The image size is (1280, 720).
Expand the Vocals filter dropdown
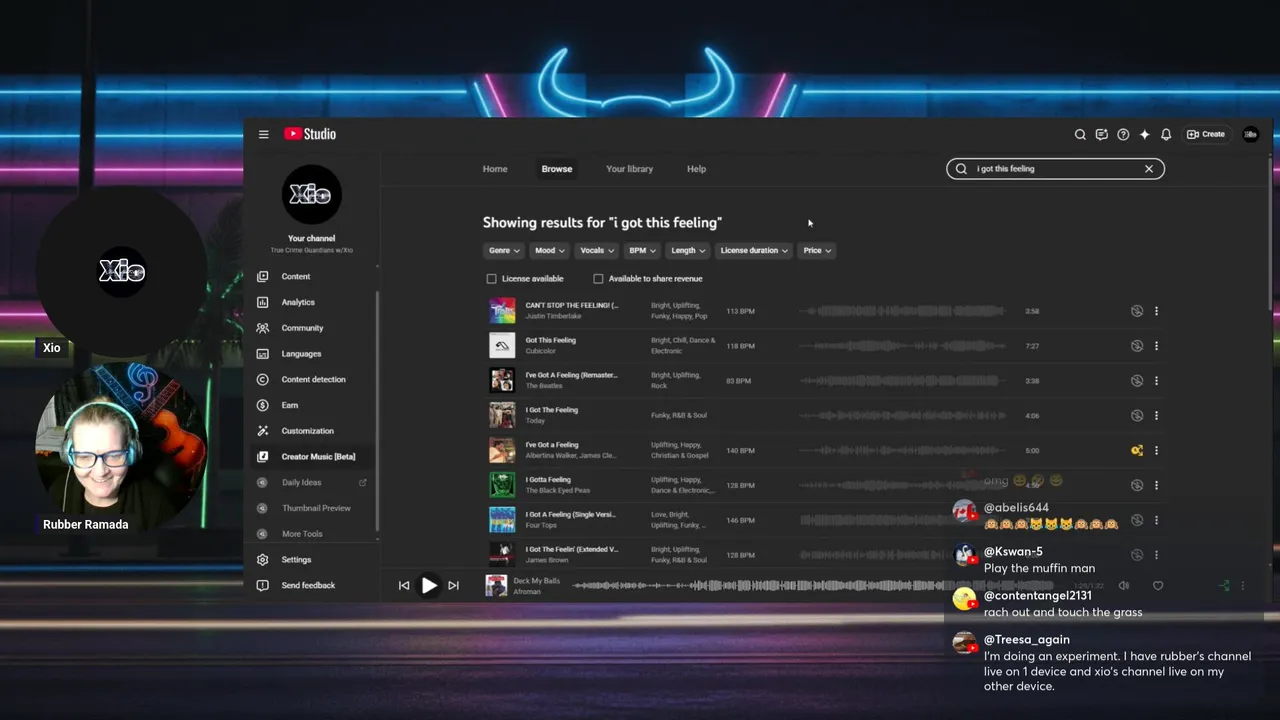[x=597, y=251]
